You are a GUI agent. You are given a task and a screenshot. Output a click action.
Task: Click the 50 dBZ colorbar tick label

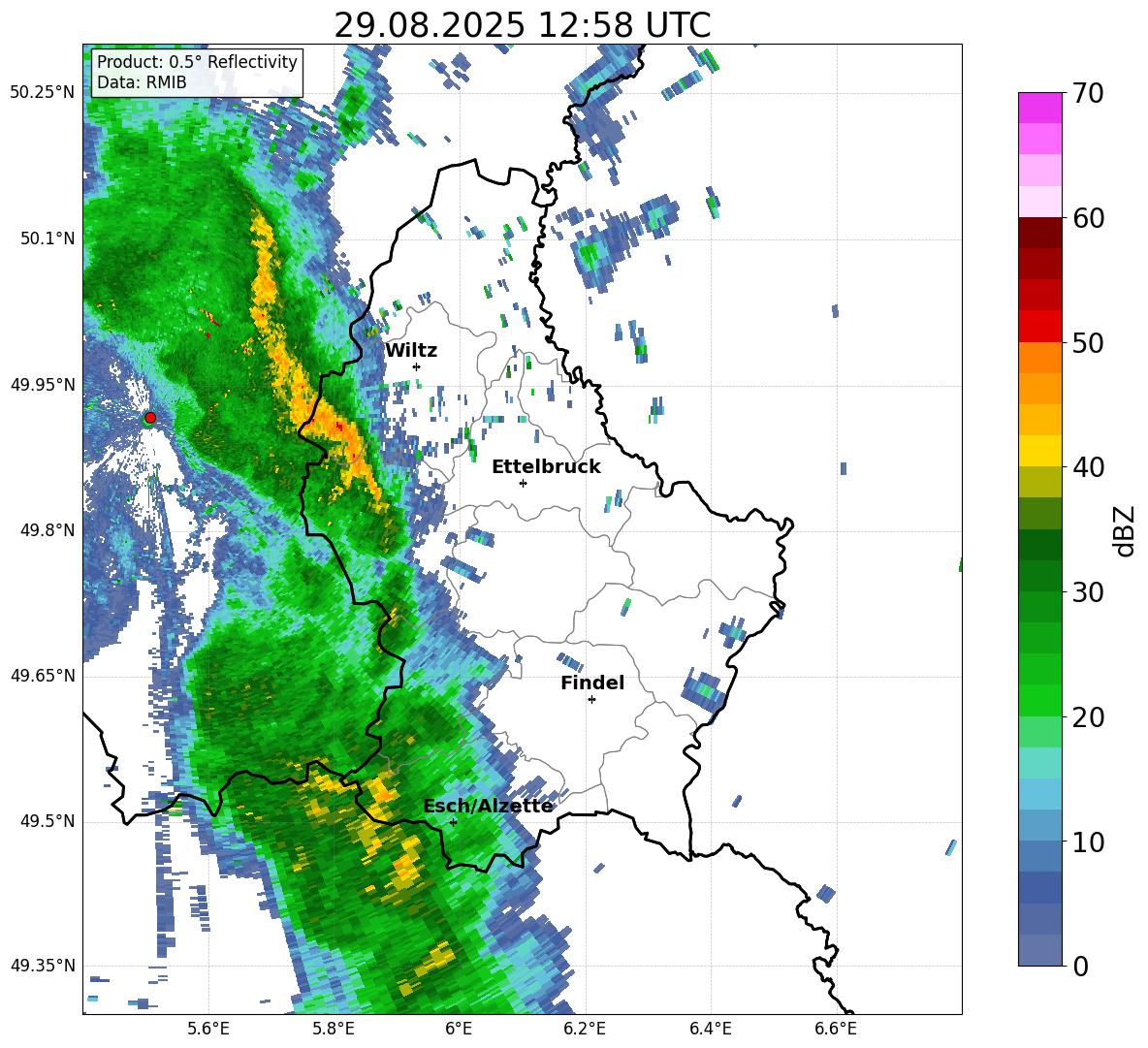[x=1088, y=342]
